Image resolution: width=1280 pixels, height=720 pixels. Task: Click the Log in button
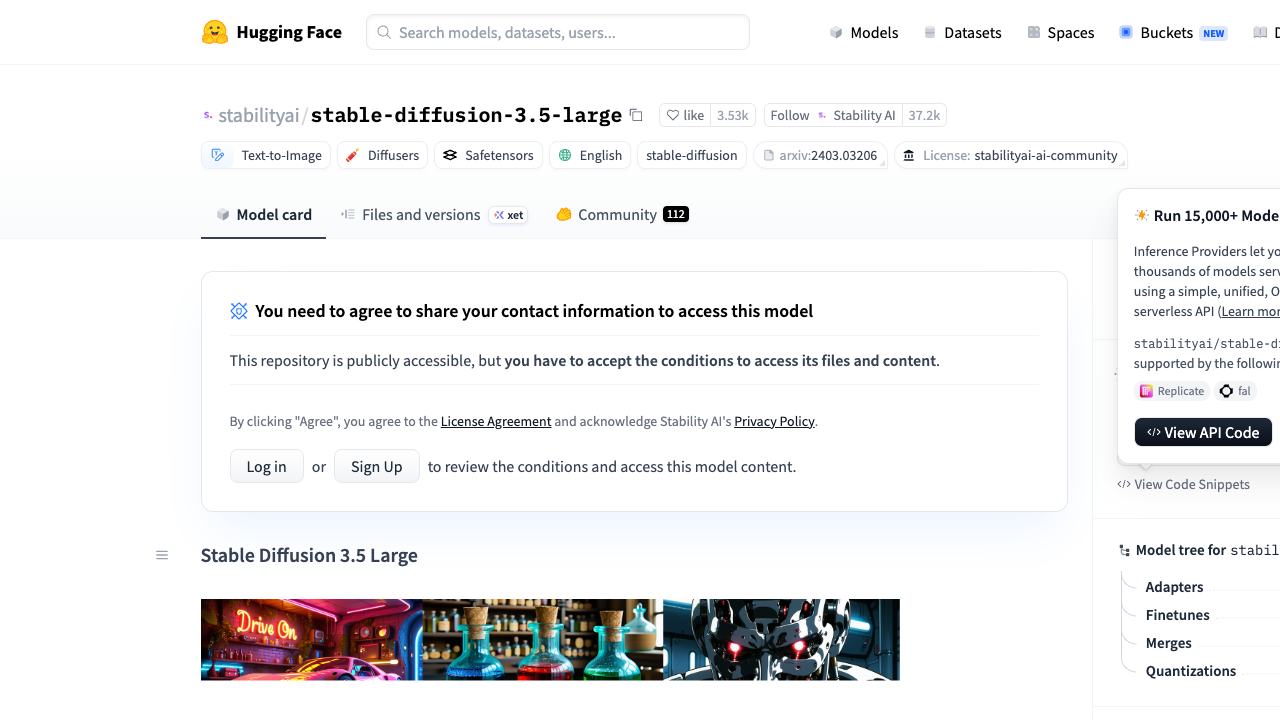[x=267, y=466]
